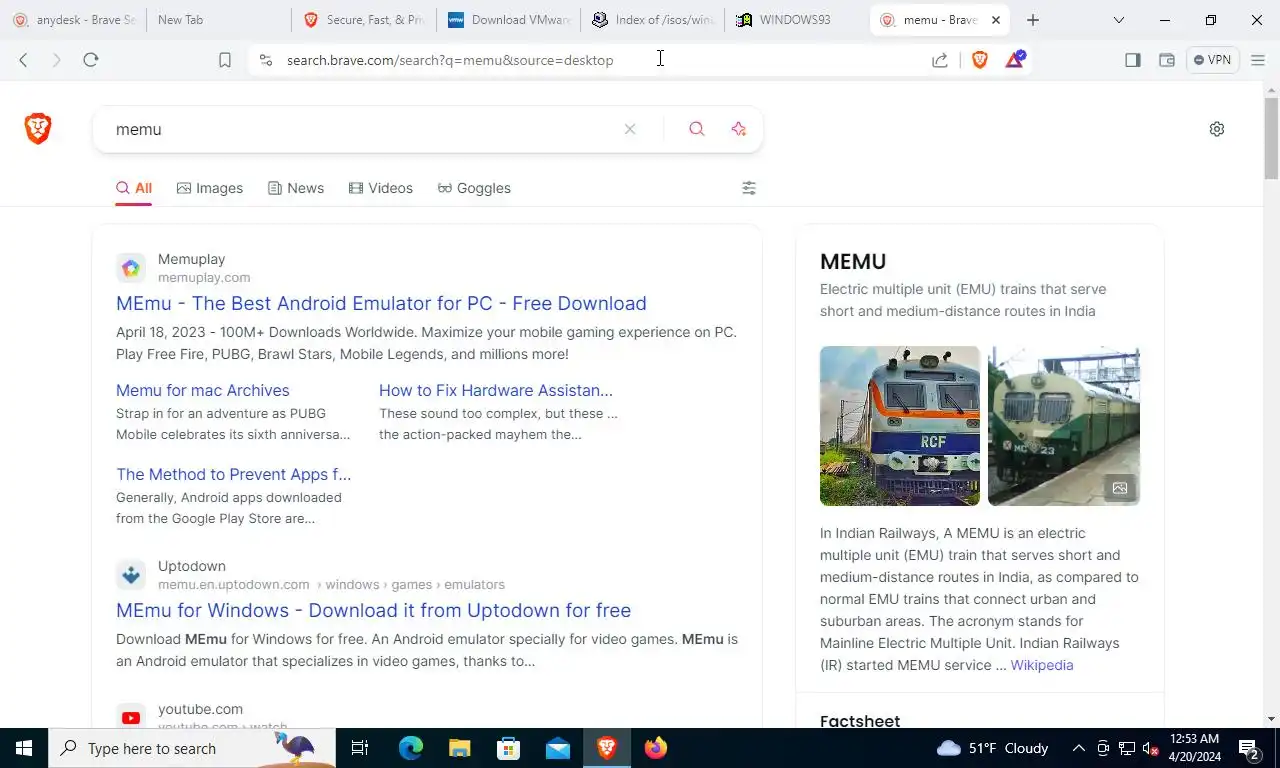Open the RCF train thumbnail image

coord(900,426)
